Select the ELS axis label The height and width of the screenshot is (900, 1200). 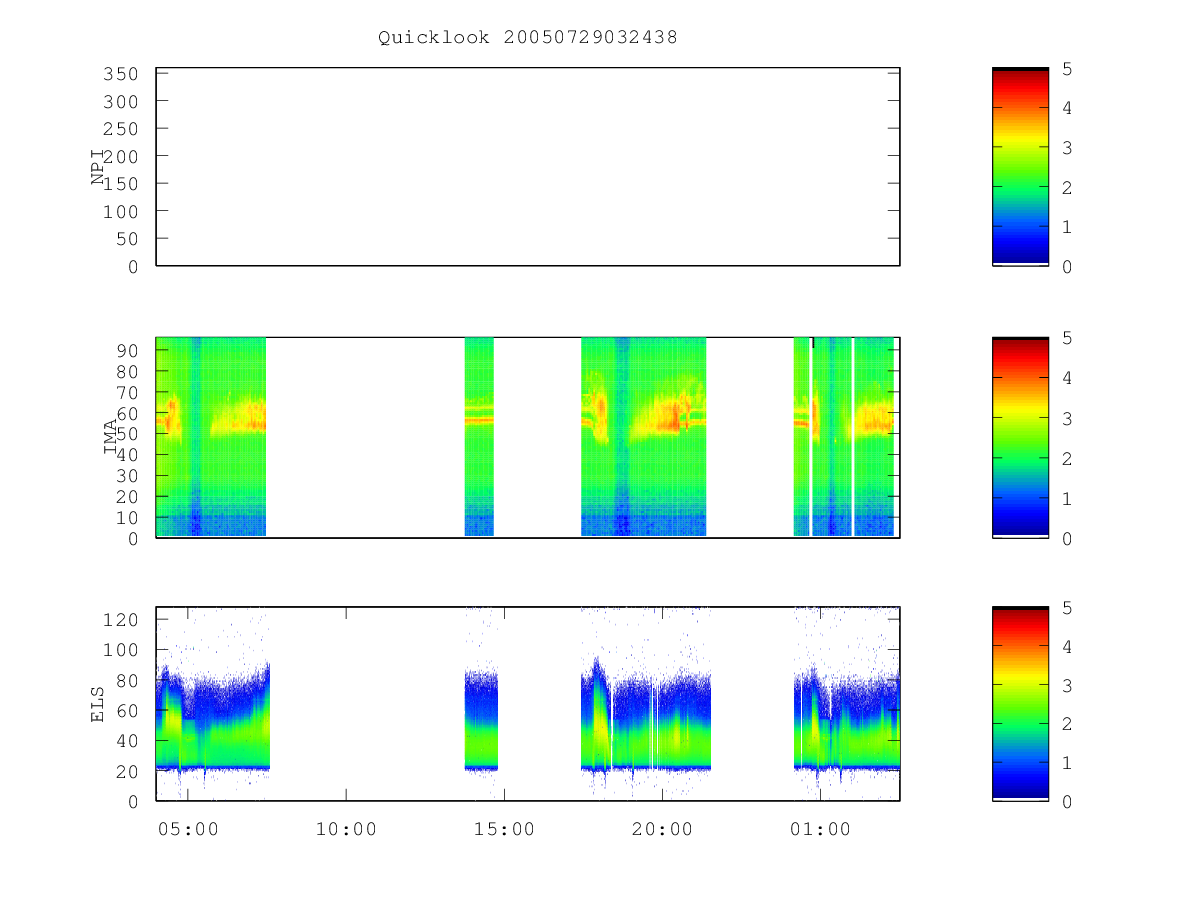(x=98, y=704)
